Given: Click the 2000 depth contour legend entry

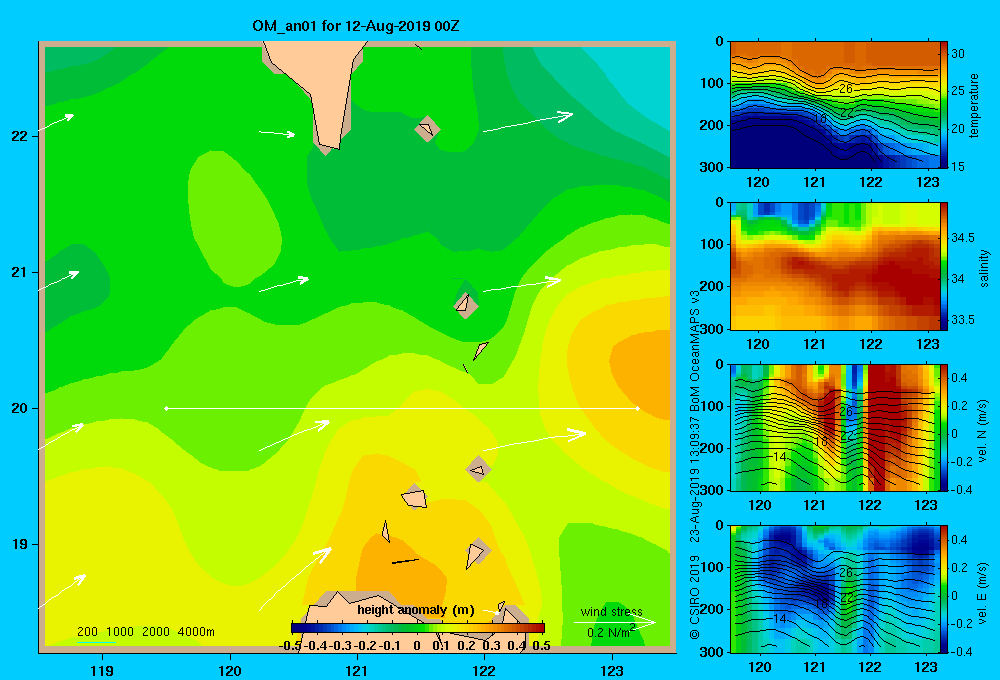Looking at the screenshot, I should (156, 632).
